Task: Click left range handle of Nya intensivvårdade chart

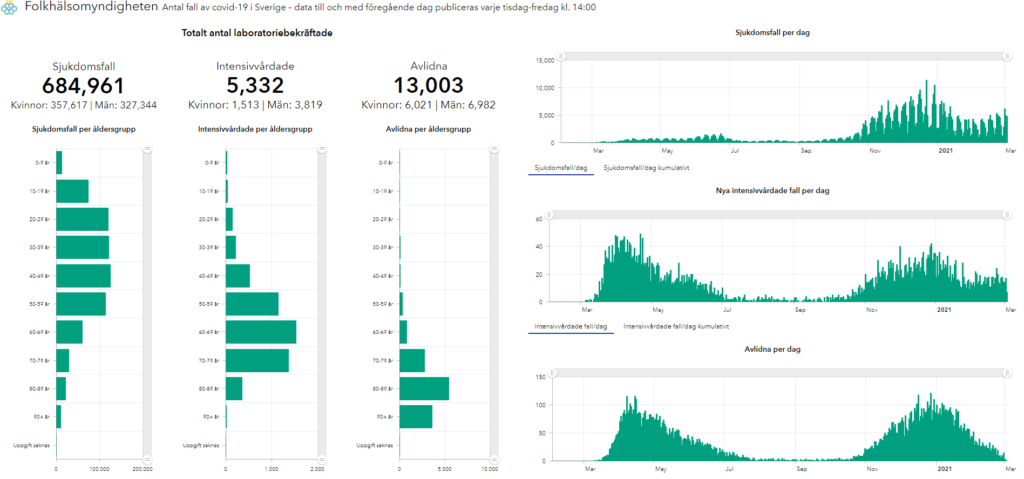Action: coord(561,213)
